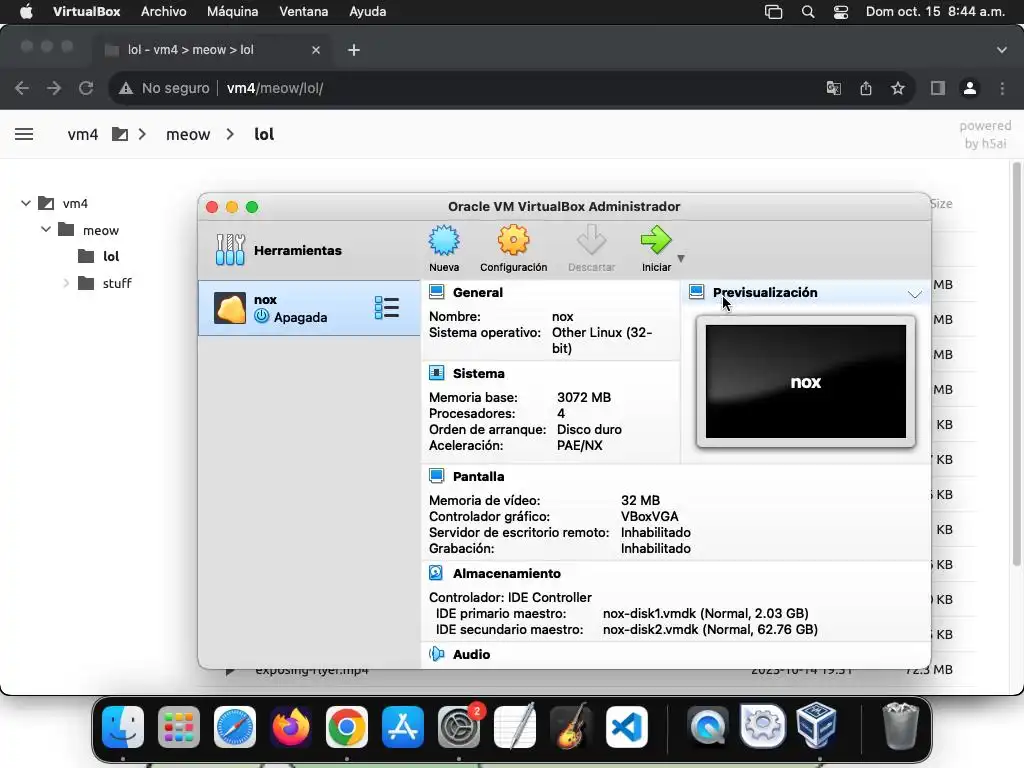This screenshot has width=1024, height=768.
Task: Toggle the browser side panel icon
Action: click(x=938, y=88)
